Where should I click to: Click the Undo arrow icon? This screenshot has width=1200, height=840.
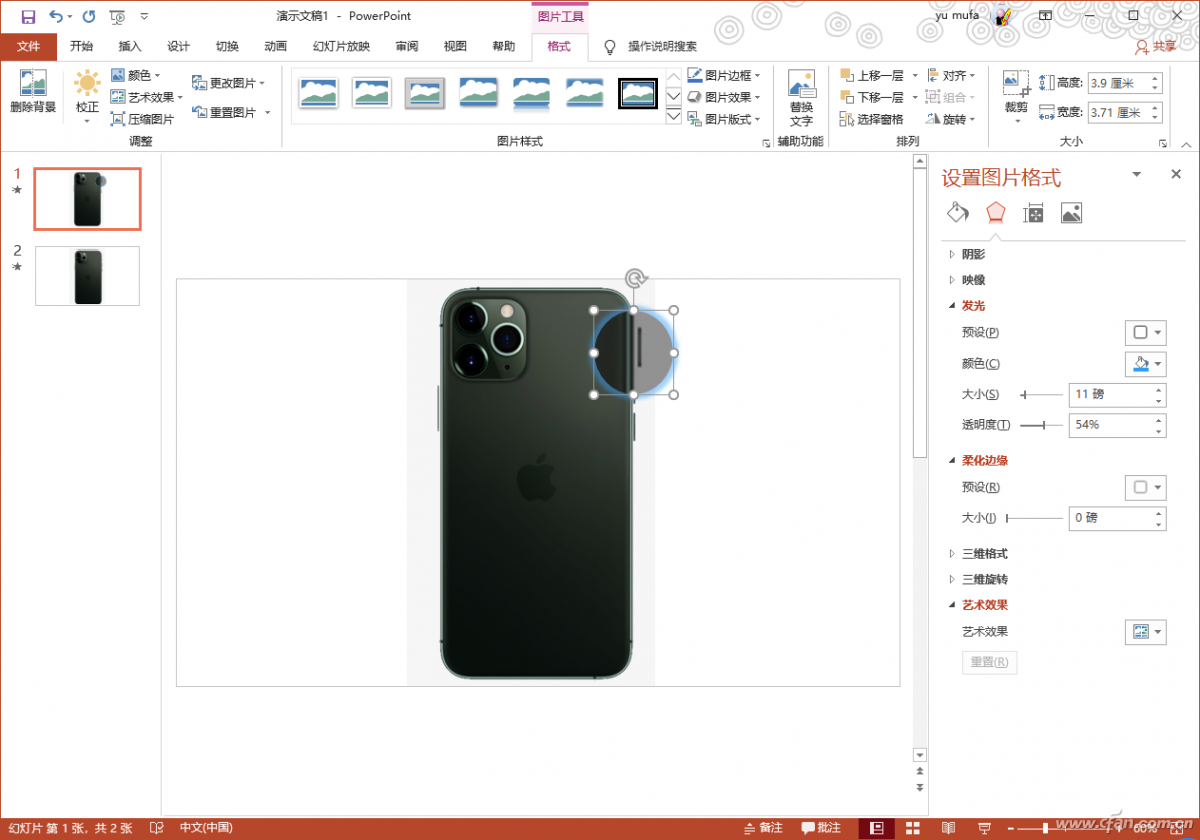click(57, 16)
